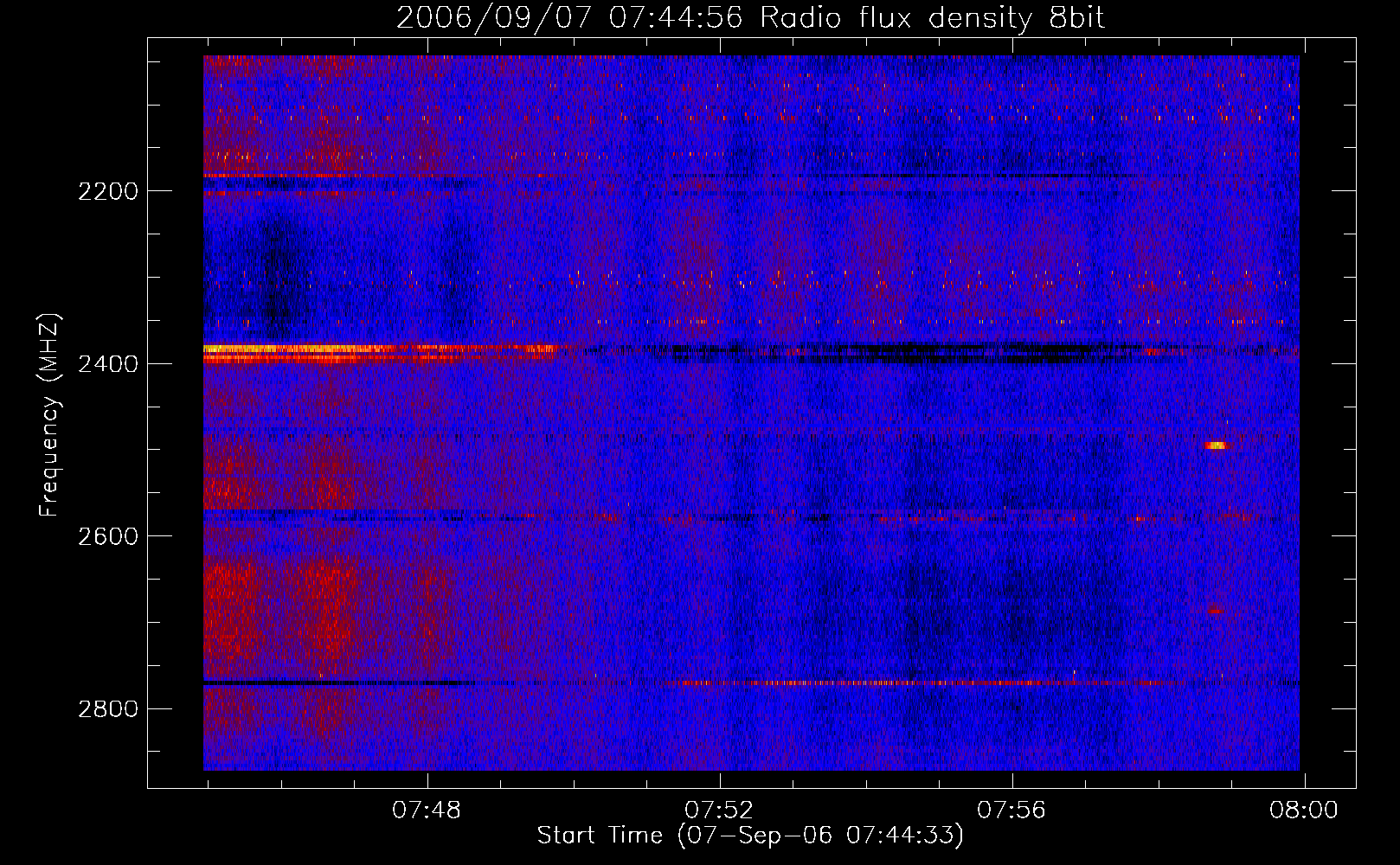Click the 'Start Time (07-Sep-06 07:44:33)' axis label

(750, 836)
